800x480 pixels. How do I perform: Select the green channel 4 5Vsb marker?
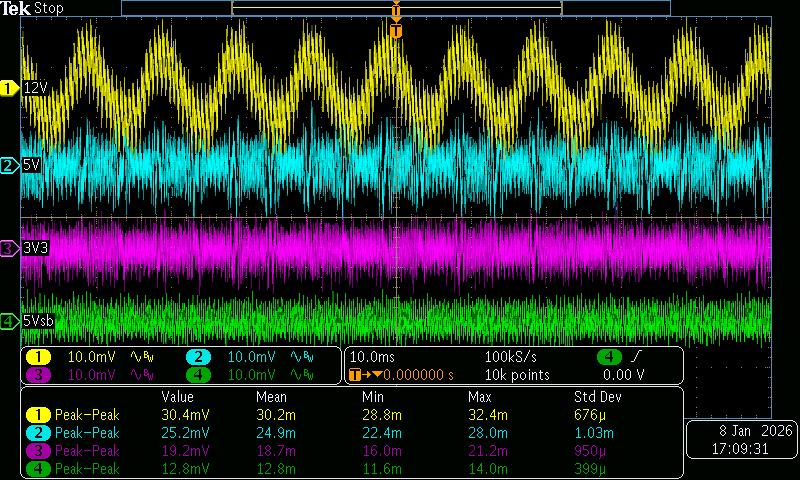(x=9, y=321)
